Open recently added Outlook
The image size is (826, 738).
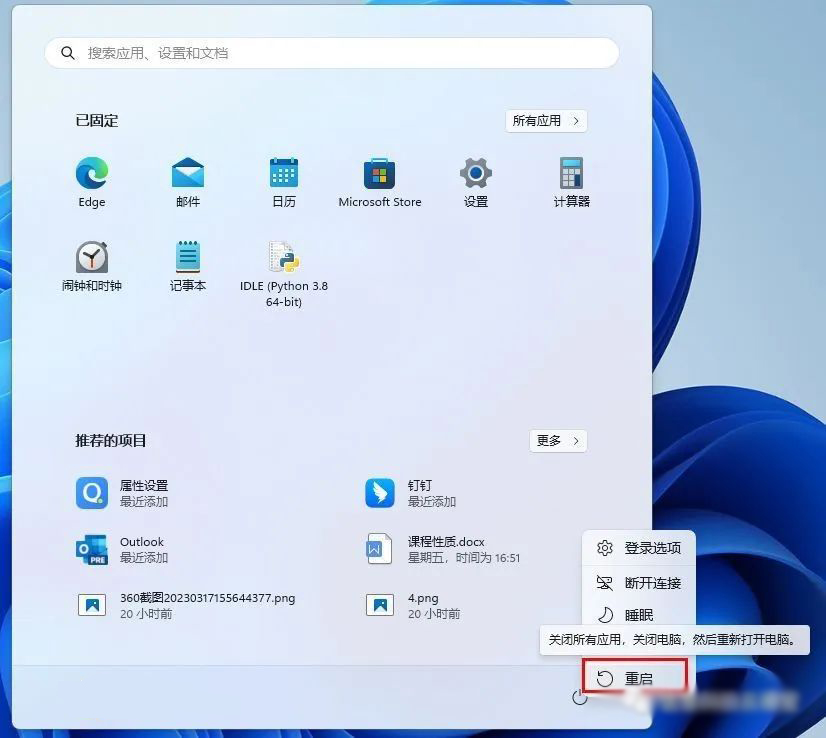click(122, 549)
